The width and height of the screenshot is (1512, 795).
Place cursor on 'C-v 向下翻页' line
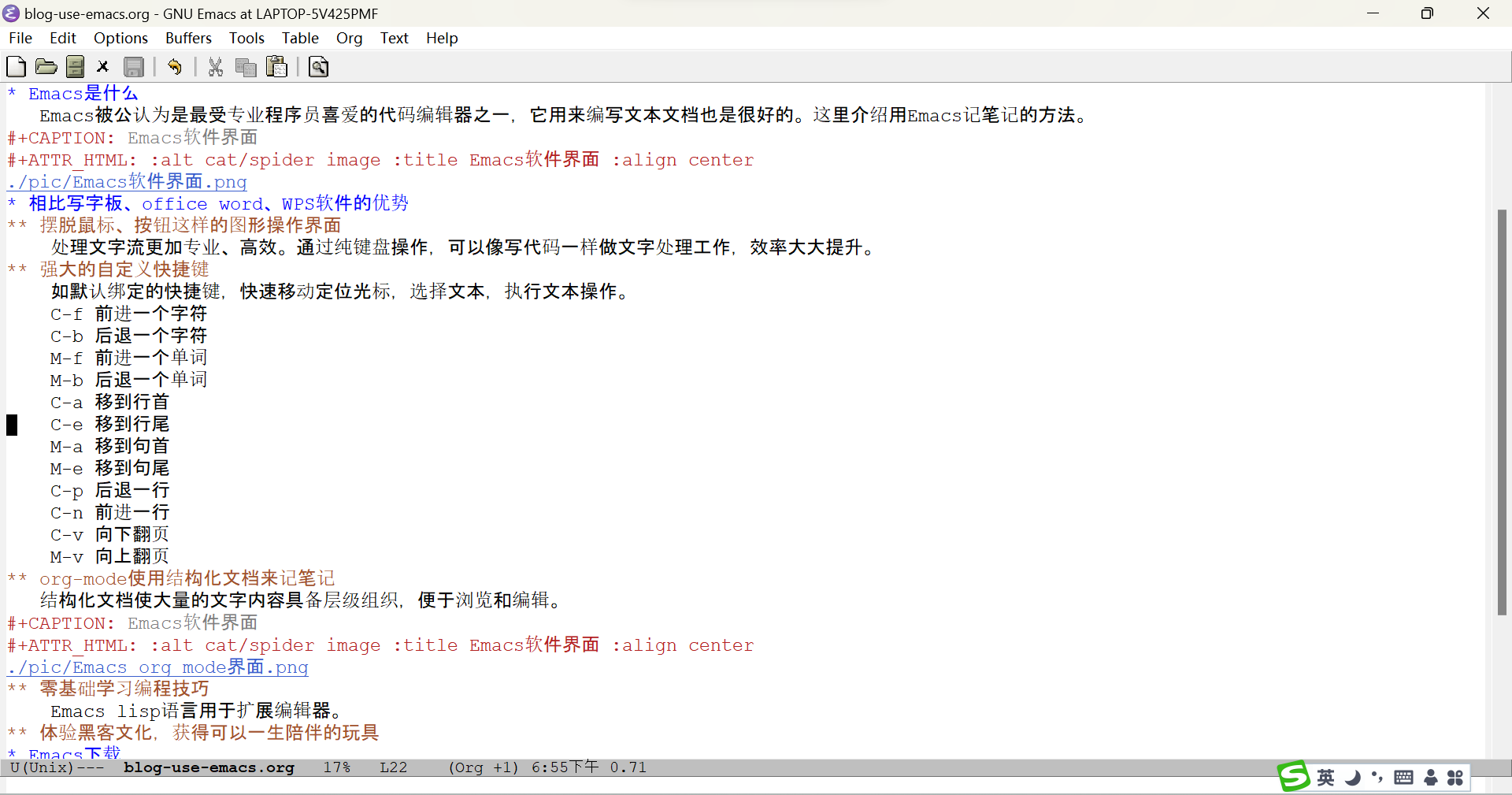pyautogui.click(x=109, y=535)
